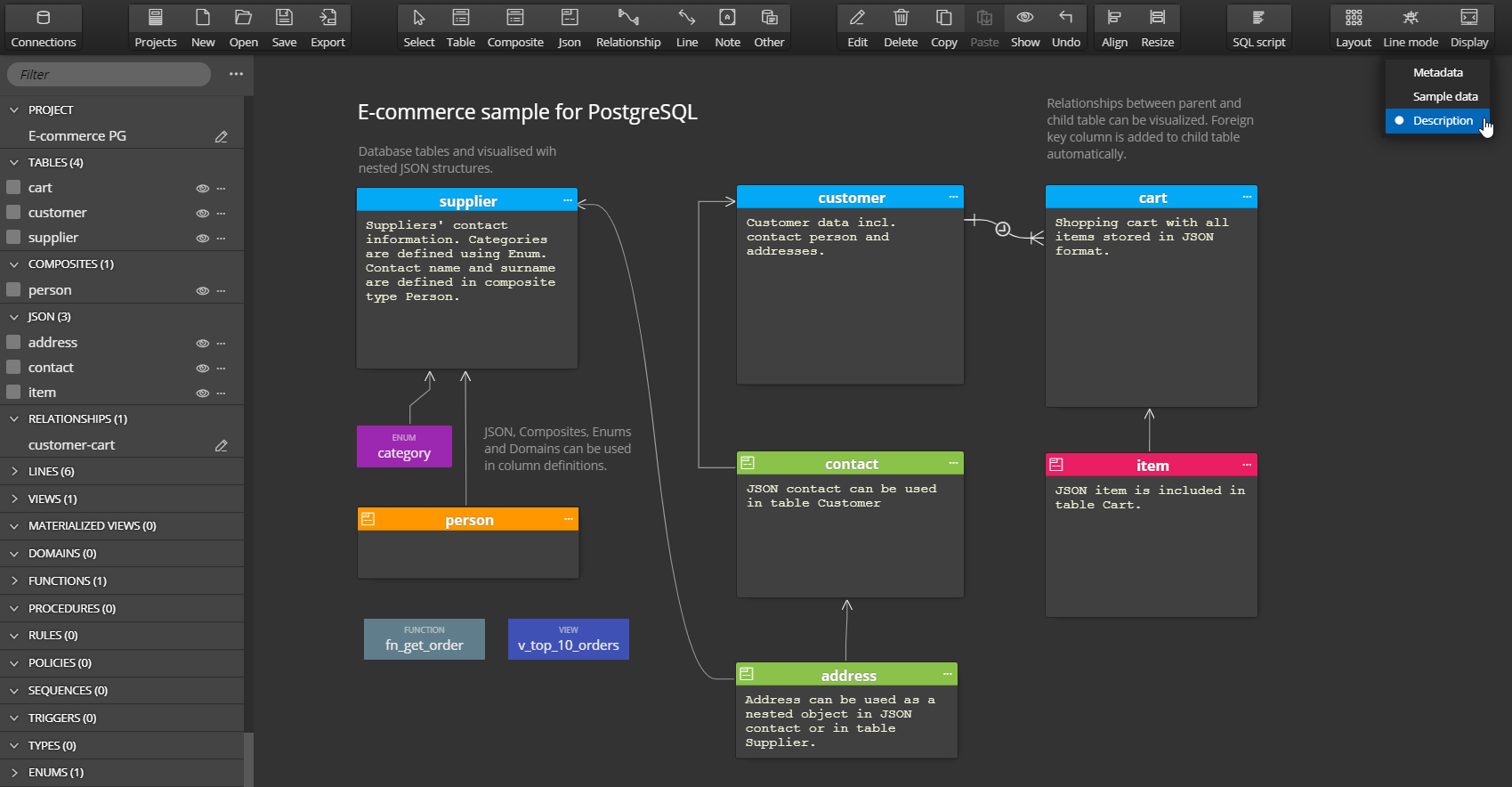The width and height of the screenshot is (1512, 787).
Task: Pick the Line tool
Action: pos(687,28)
